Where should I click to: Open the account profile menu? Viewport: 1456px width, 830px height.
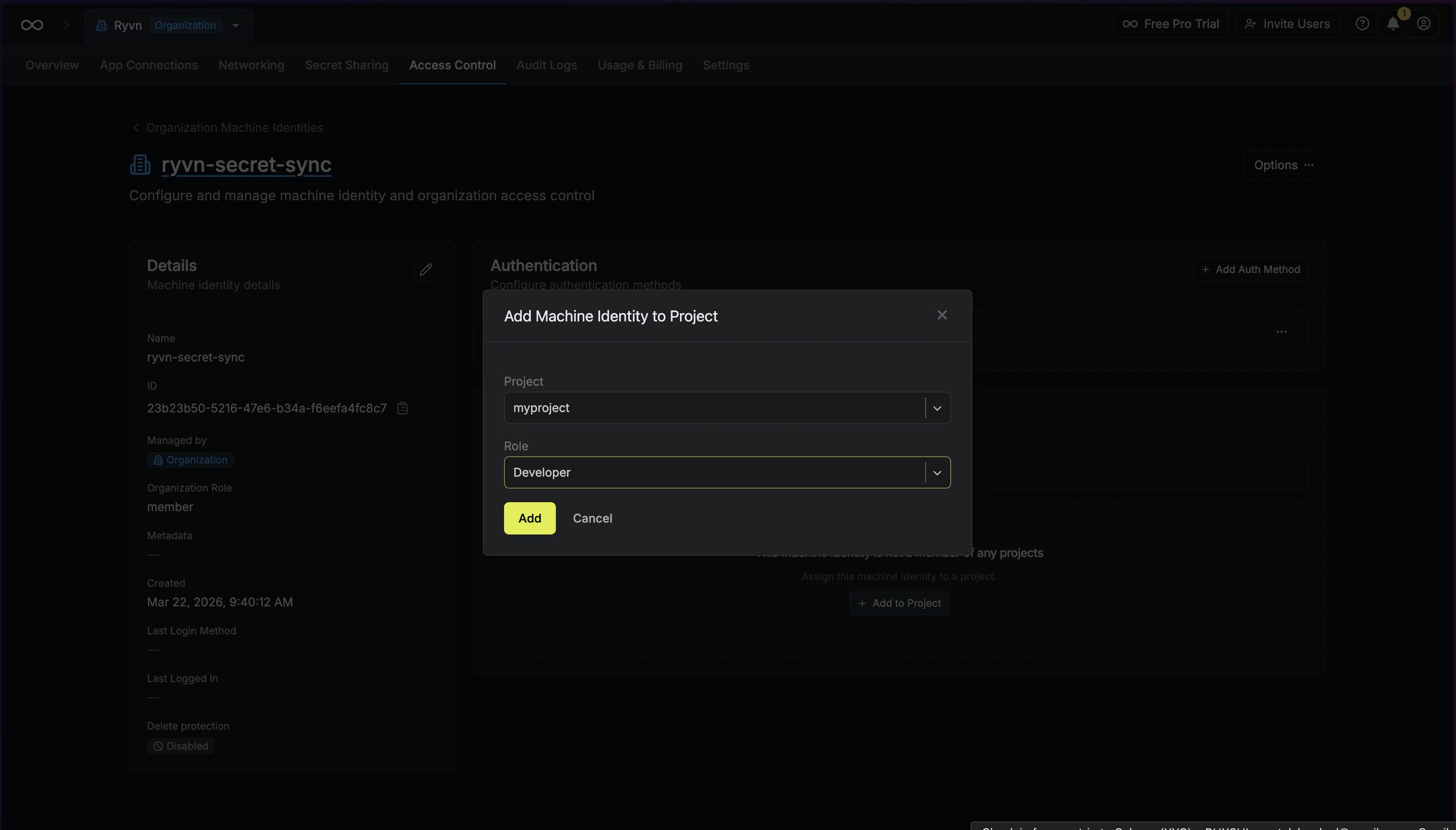point(1424,23)
